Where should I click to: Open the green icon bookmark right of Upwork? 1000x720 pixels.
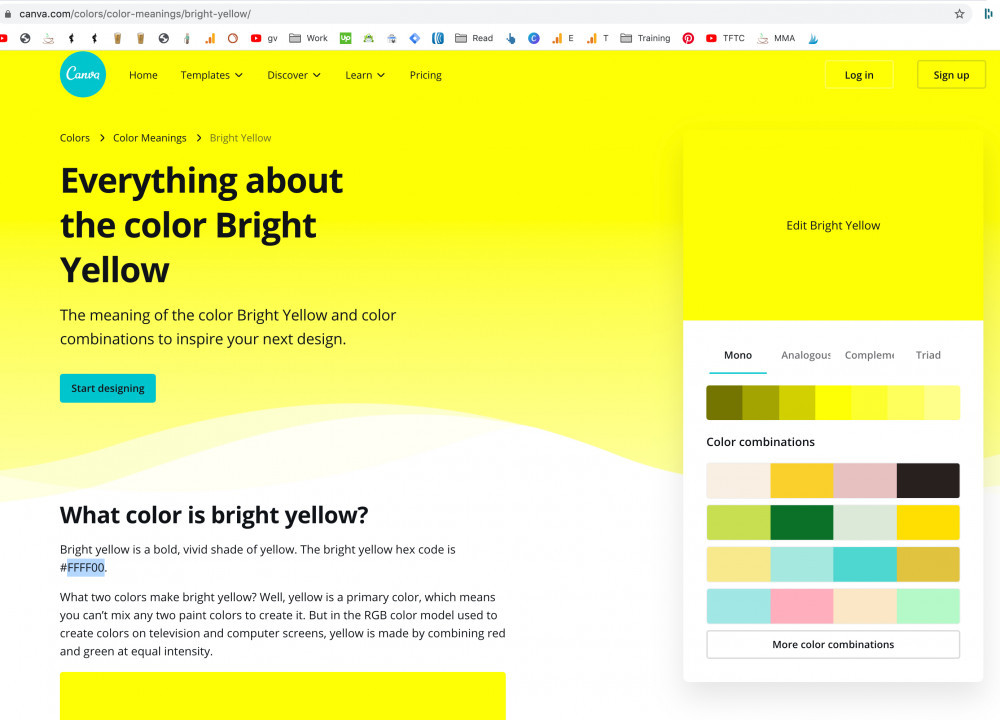click(369, 38)
